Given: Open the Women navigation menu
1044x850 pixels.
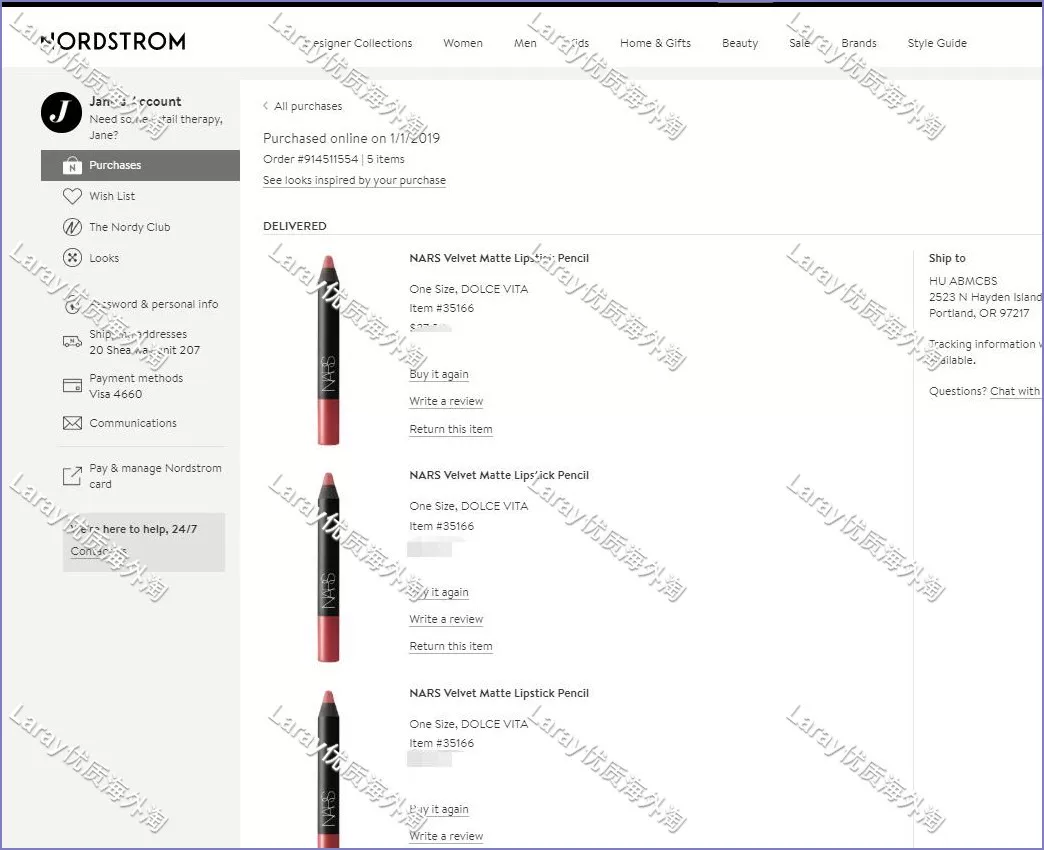Looking at the screenshot, I should click(463, 43).
